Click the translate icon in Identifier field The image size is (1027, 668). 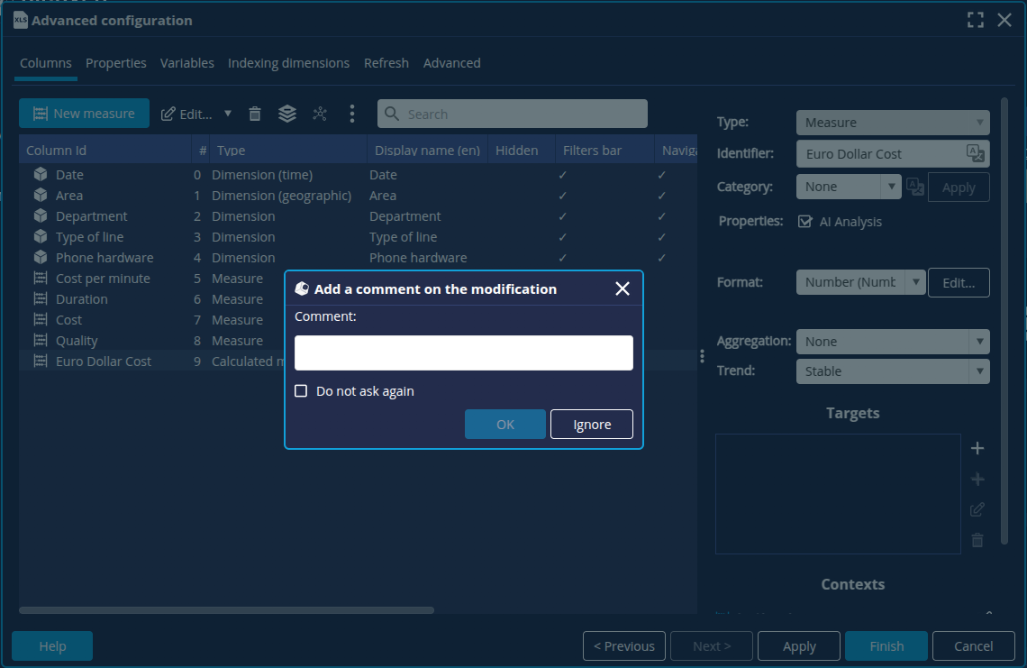(x=975, y=153)
